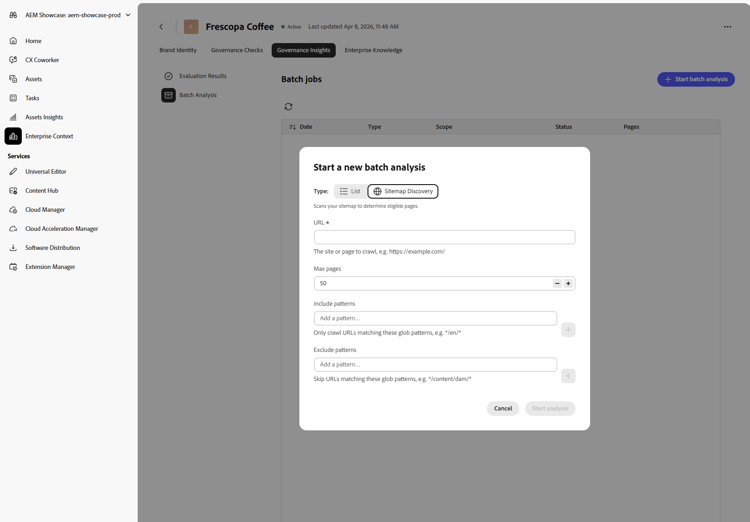Click the Start batch analysis button
750x522 pixels.
pos(696,79)
